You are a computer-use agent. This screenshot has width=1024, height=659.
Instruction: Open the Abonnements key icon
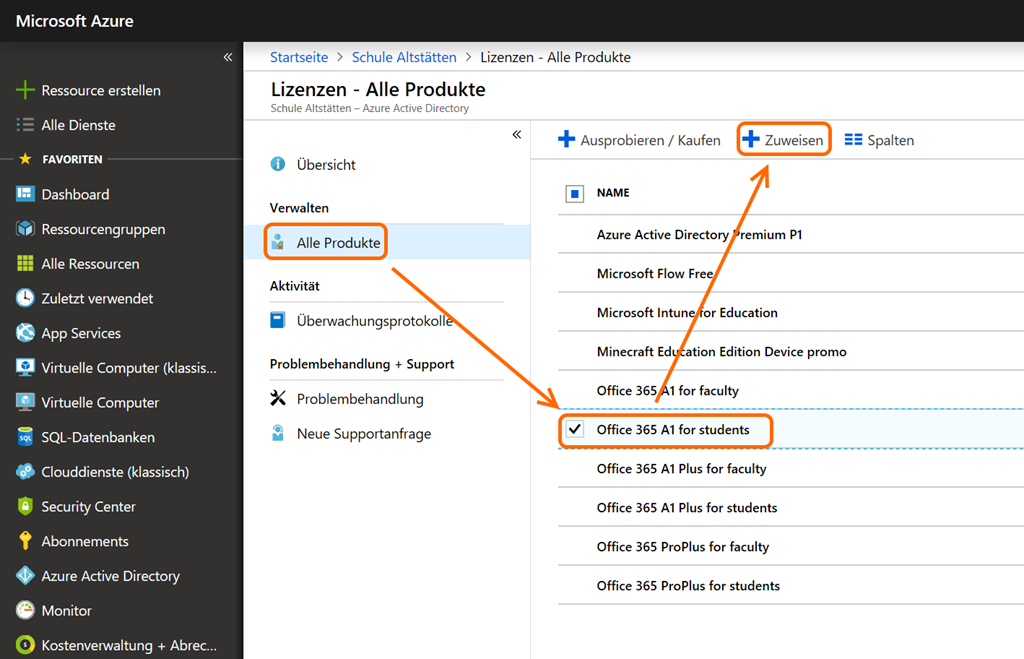[25, 541]
